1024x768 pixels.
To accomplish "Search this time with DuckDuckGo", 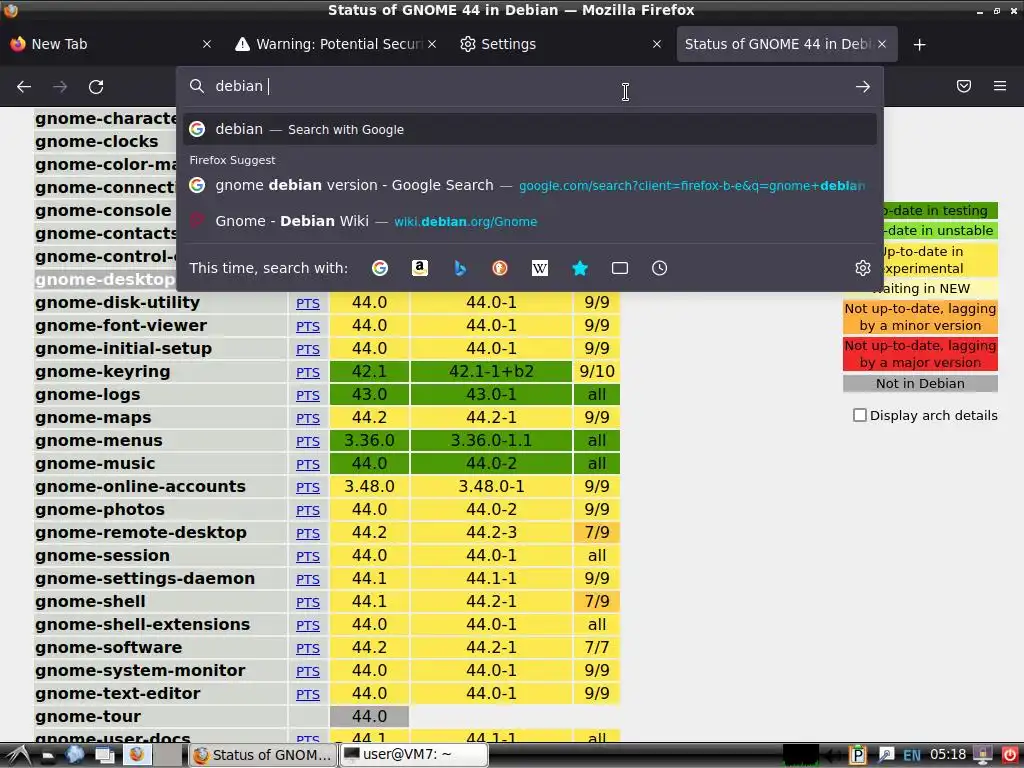I will (x=500, y=268).
